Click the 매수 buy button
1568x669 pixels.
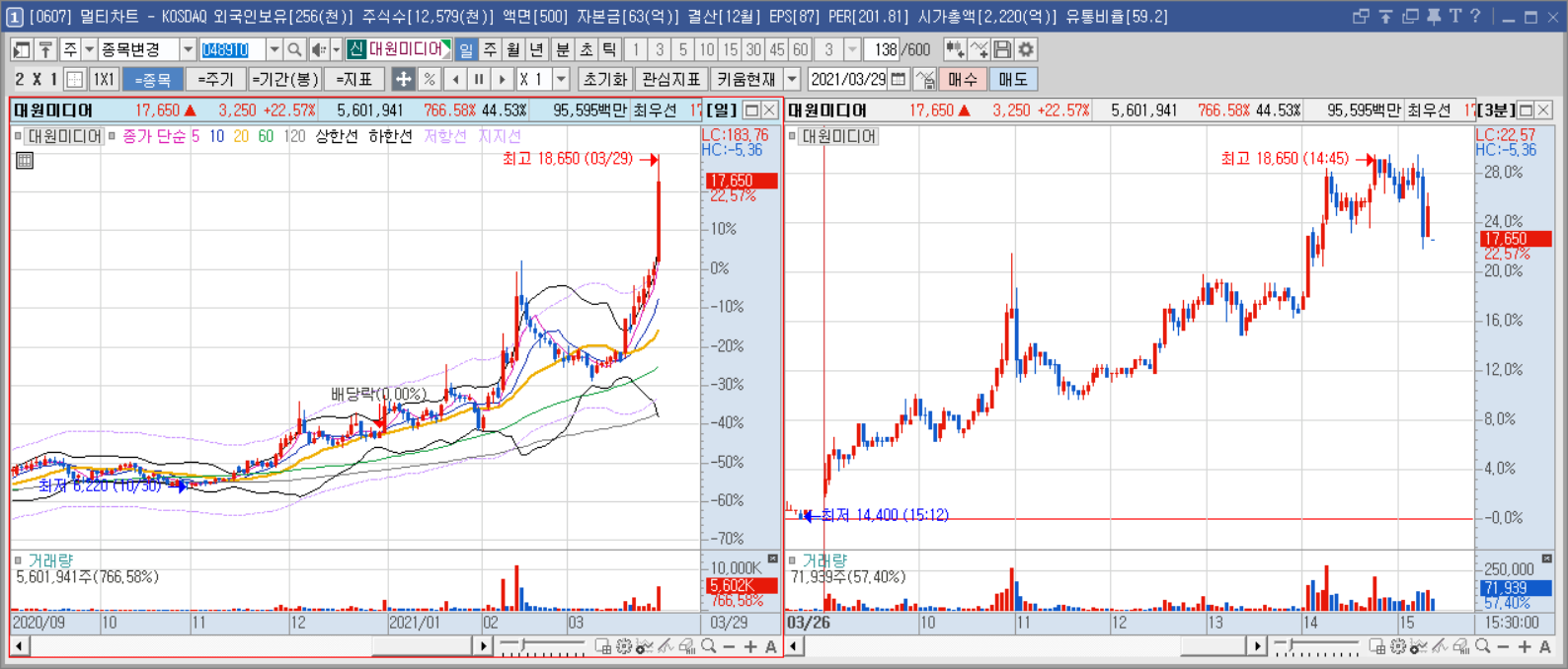[963, 79]
